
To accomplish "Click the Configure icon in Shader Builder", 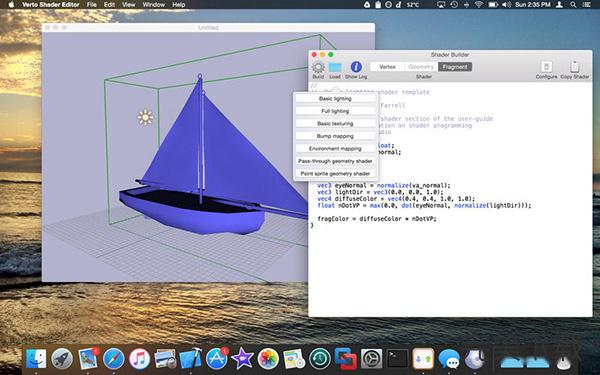I will click(x=546, y=67).
